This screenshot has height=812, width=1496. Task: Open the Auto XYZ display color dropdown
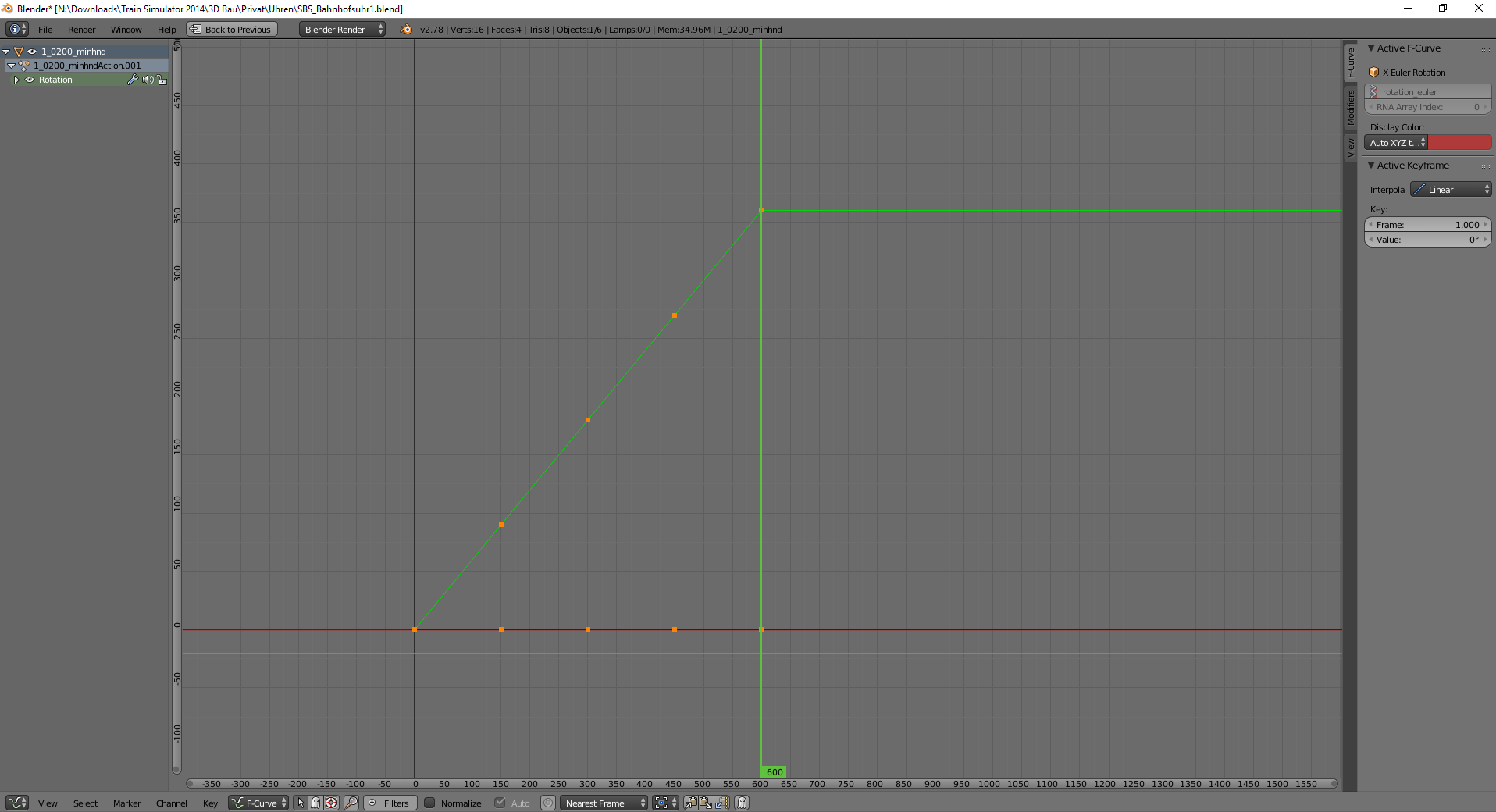[1397, 143]
